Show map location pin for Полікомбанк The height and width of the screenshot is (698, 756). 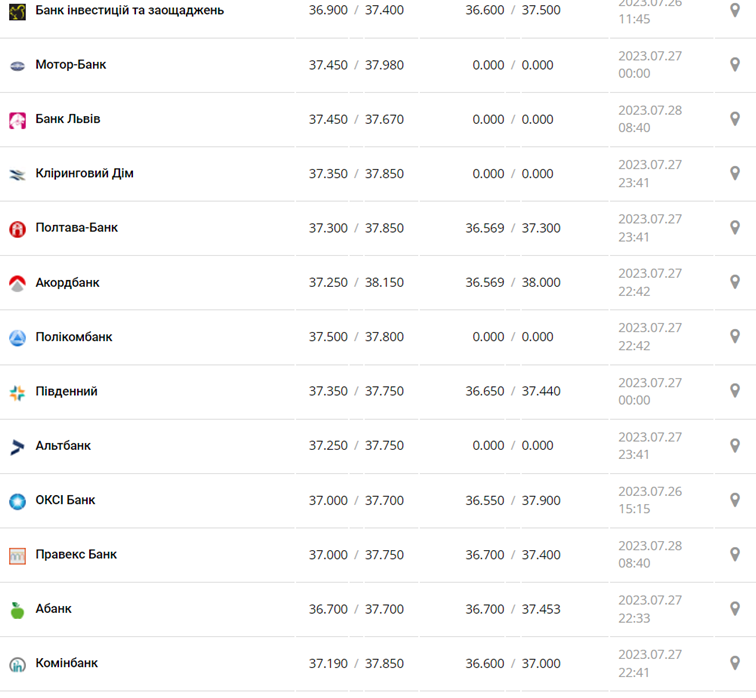pyautogui.click(x=735, y=337)
